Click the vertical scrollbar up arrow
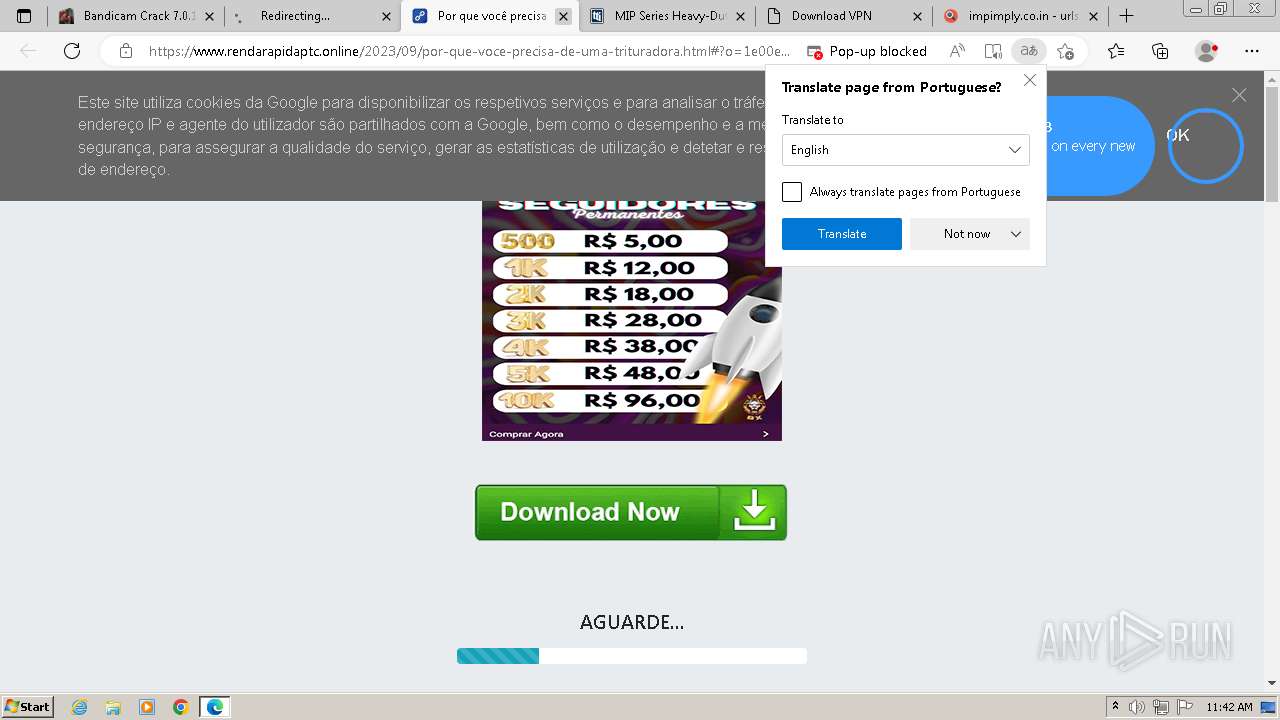The image size is (1280, 720). (x=1272, y=79)
